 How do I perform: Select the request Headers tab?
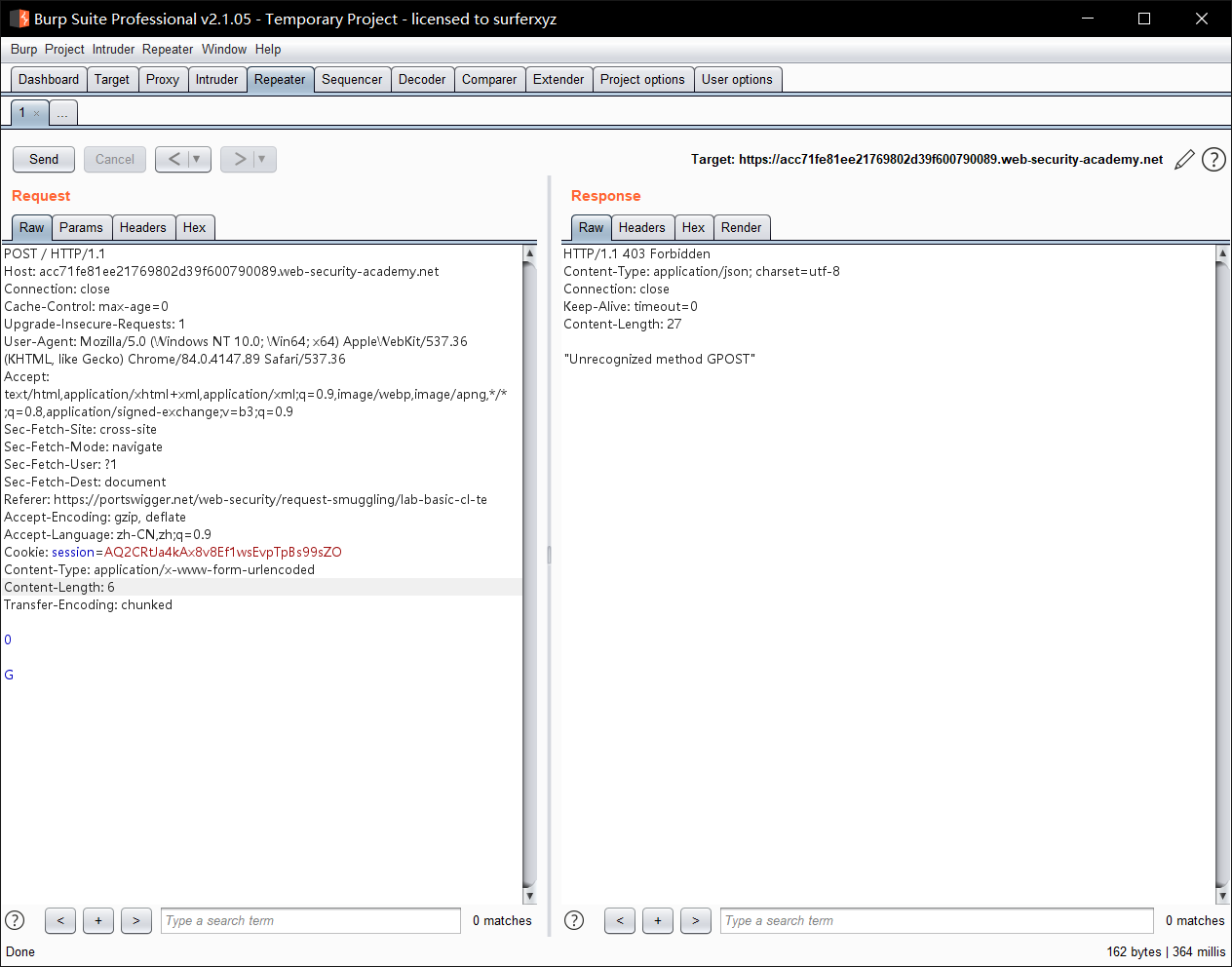pos(143,228)
